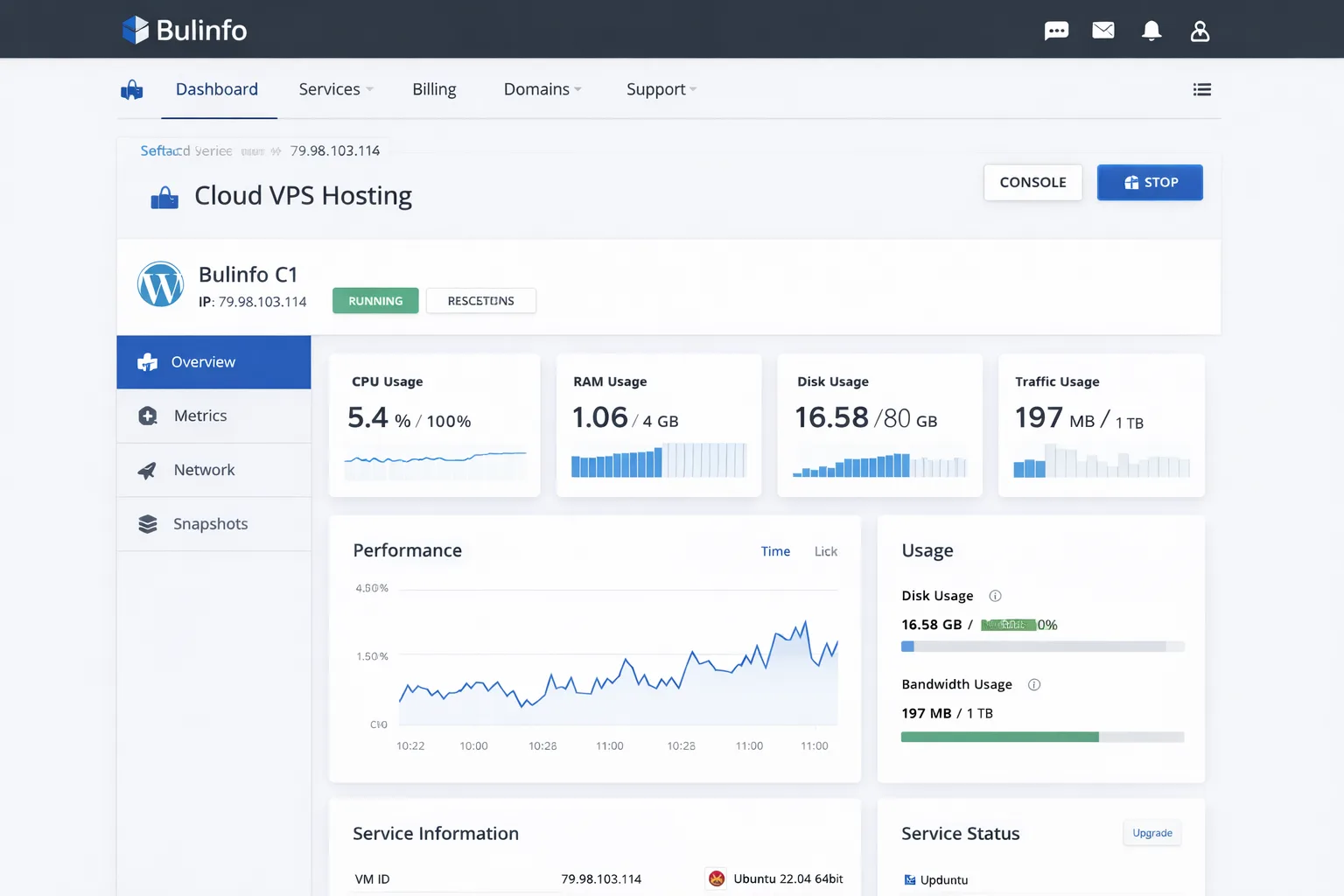This screenshot has height=896, width=1344.
Task: Click the Traffic Usage bar chart
Action: [x=1102, y=460]
